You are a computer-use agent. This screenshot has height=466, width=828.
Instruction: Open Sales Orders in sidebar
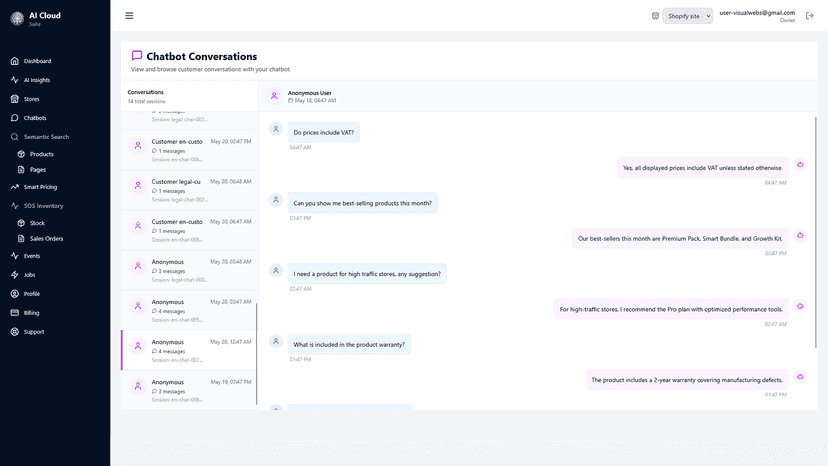[x=46, y=238]
